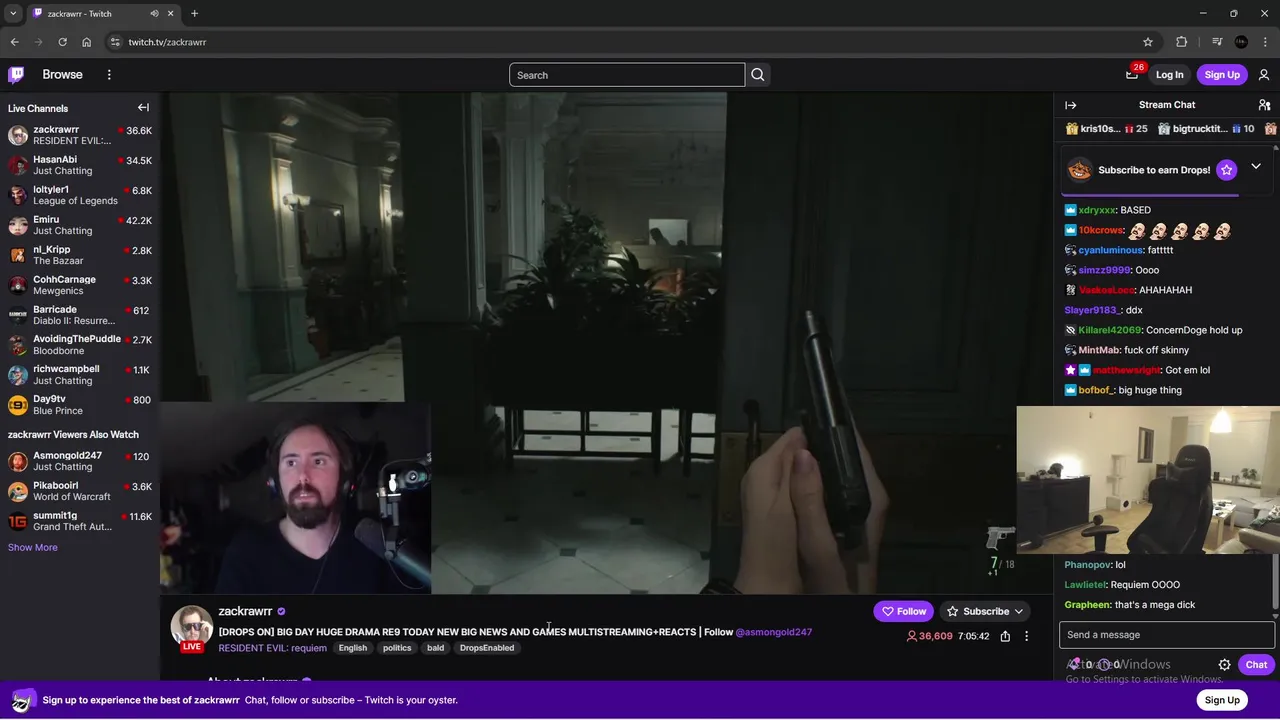The height and width of the screenshot is (720, 1280).
Task: Click the xdryyxx username in chat
Action: coord(1097,210)
